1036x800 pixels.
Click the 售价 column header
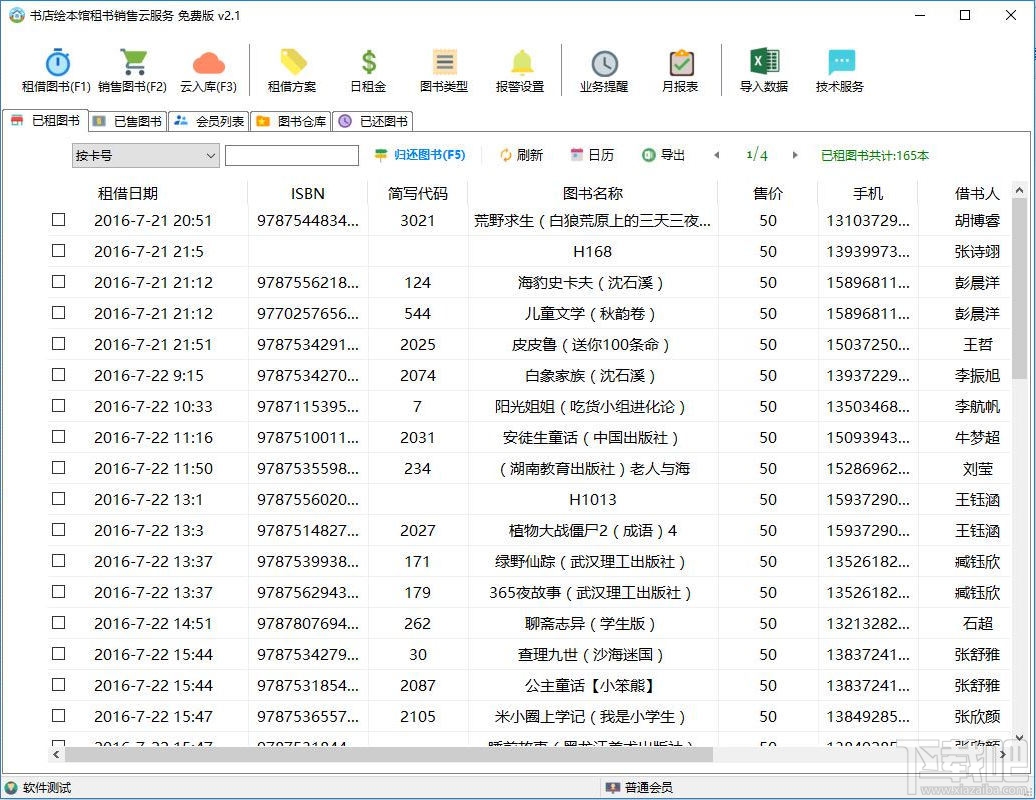(768, 194)
